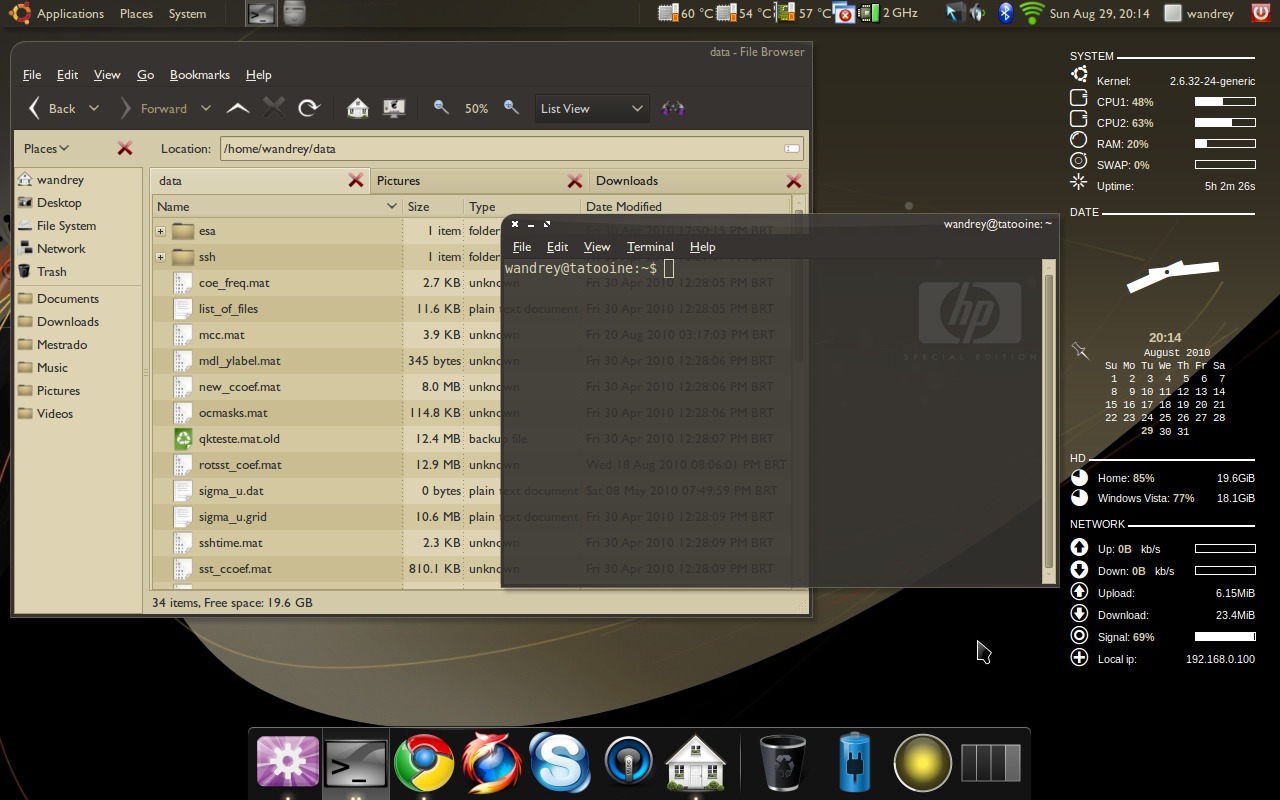Open the List View mode dropdown

(x=592, y=108)
